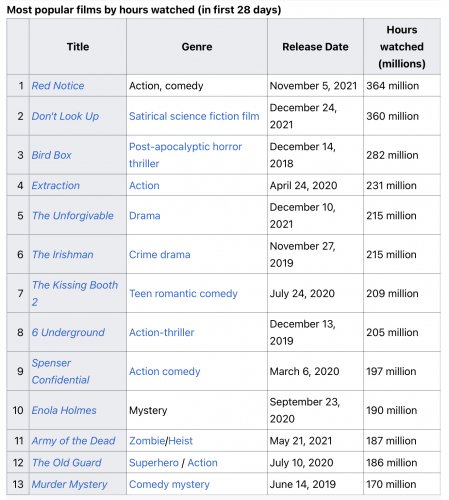Click Action link in The Old Guard row
Image resolution: width=449 pixels, height=500 pixels.
(202, 463)
